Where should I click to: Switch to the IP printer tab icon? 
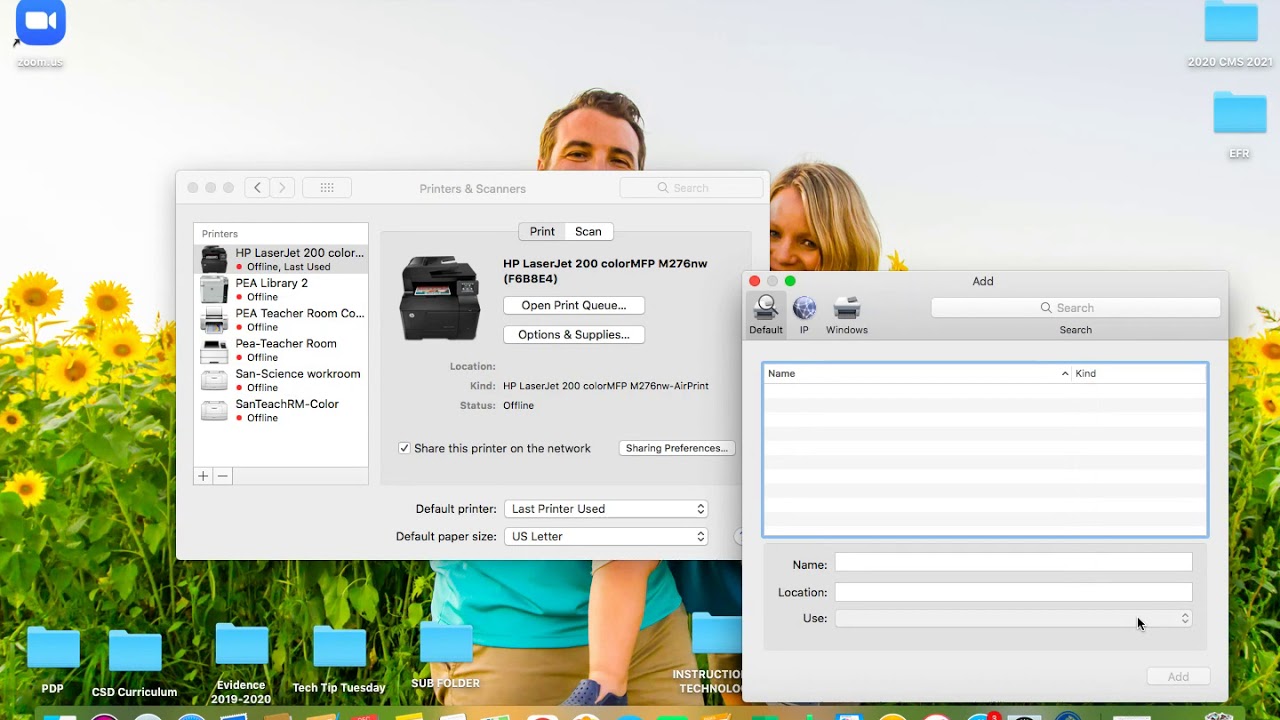pos(804,314)
